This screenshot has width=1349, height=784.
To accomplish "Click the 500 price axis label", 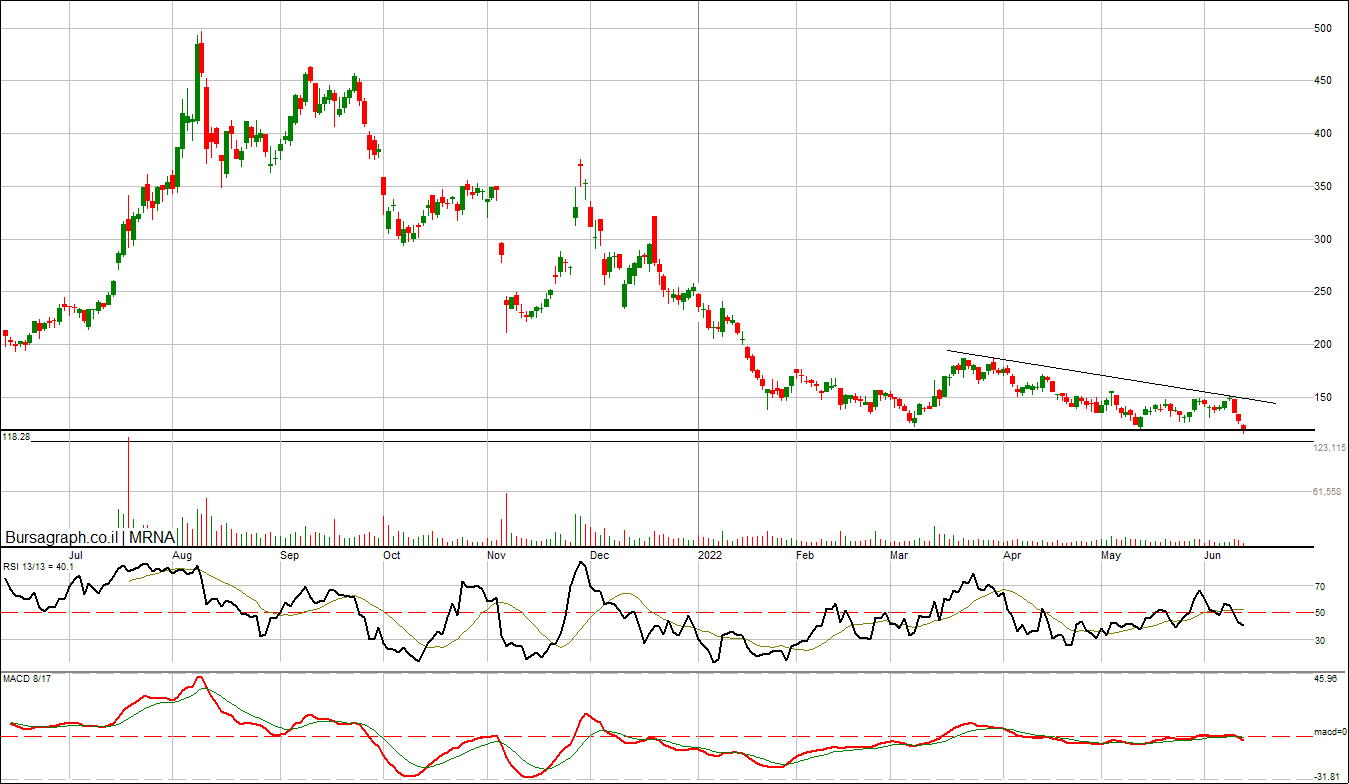I will [x=1322, y=28].
